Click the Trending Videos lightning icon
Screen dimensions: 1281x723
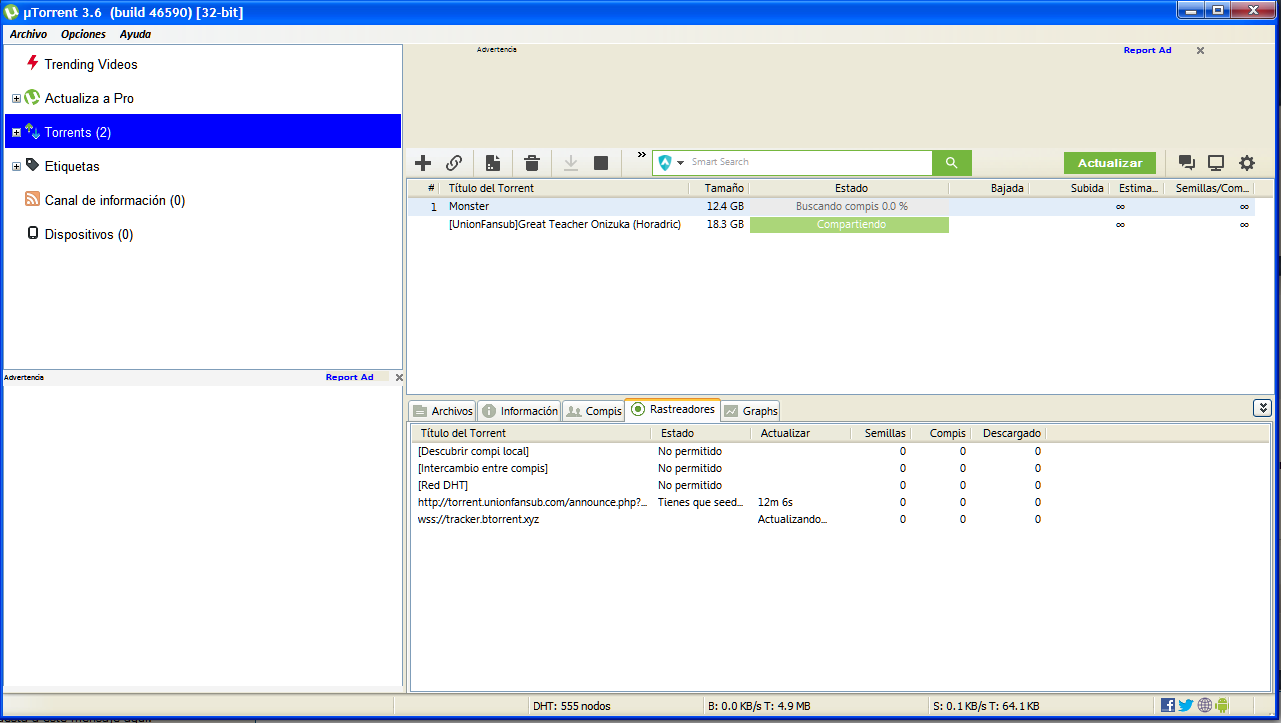click(33, 63)
